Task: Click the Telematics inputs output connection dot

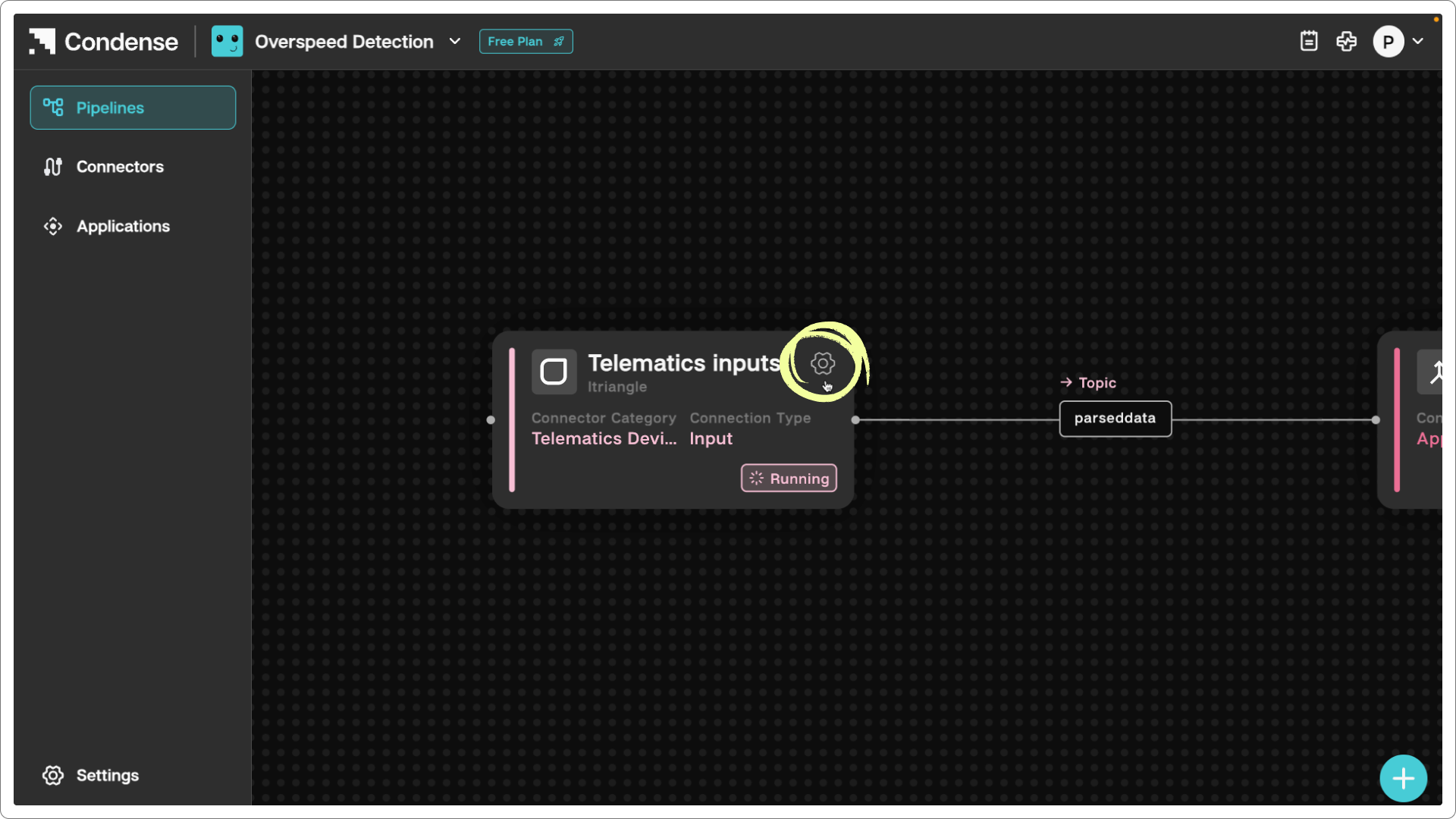Action: tap(855, 420)
